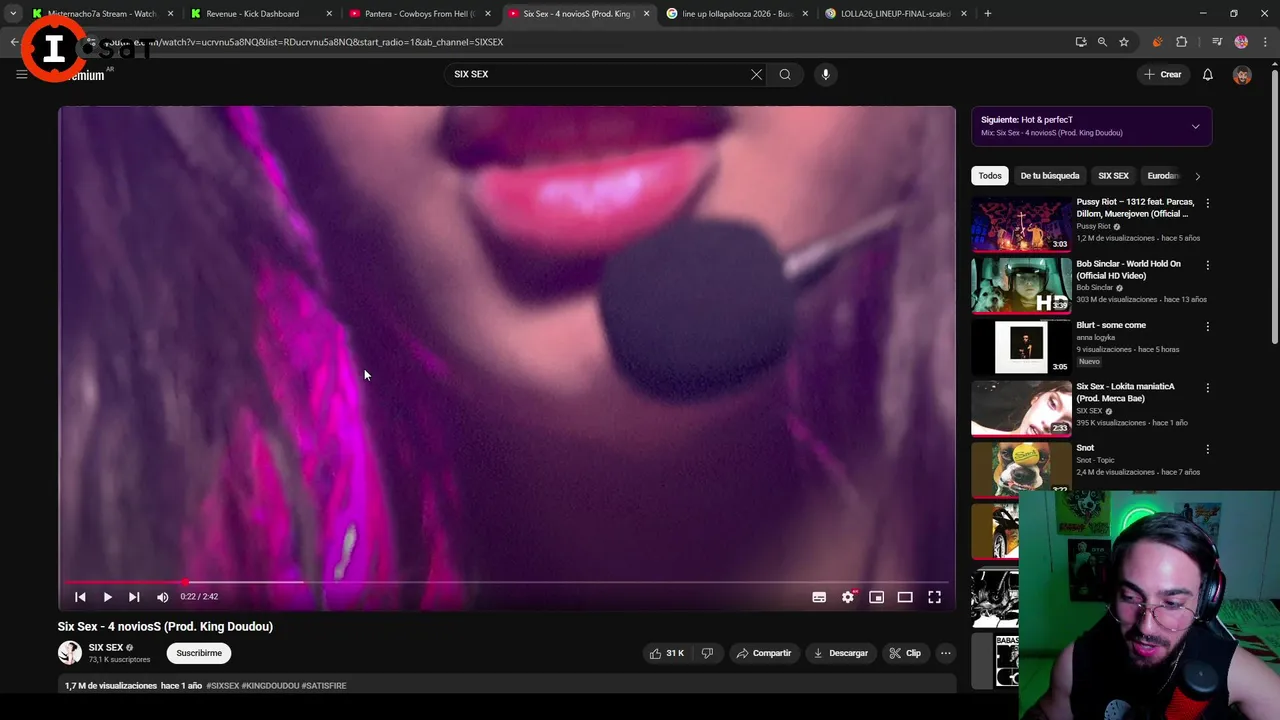1280x720 pixels.
Task: Dislike the video with the thumbs-down icon
Action: [x=707, y=653]
